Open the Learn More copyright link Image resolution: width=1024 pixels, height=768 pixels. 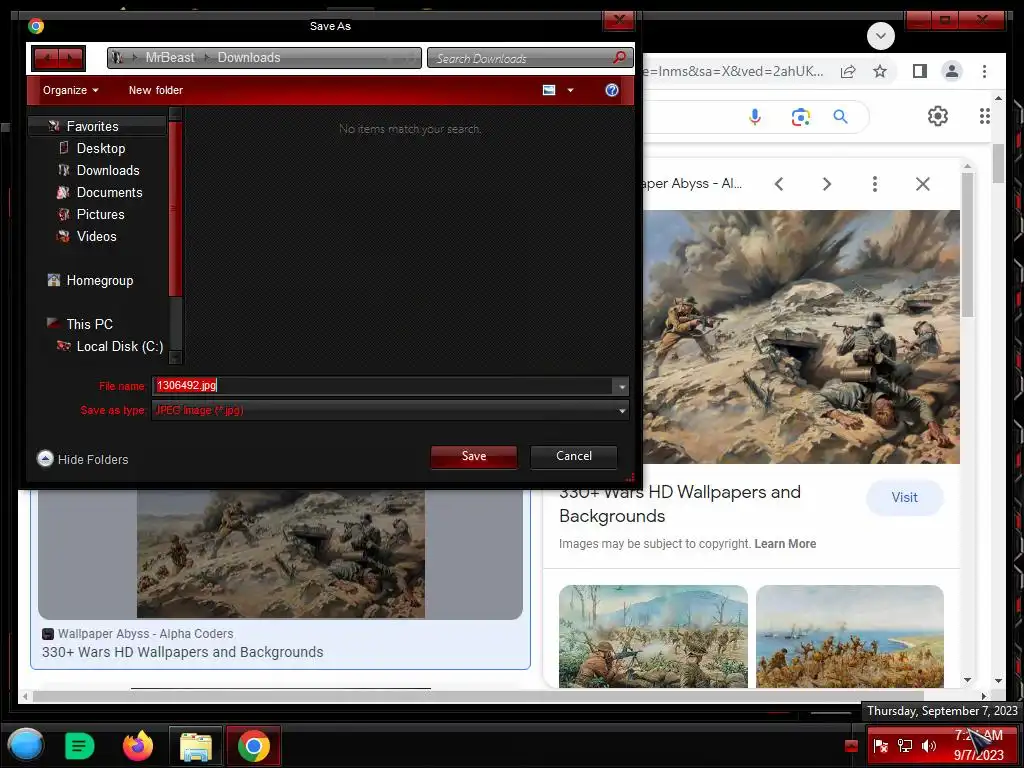(x=784, y=544)
